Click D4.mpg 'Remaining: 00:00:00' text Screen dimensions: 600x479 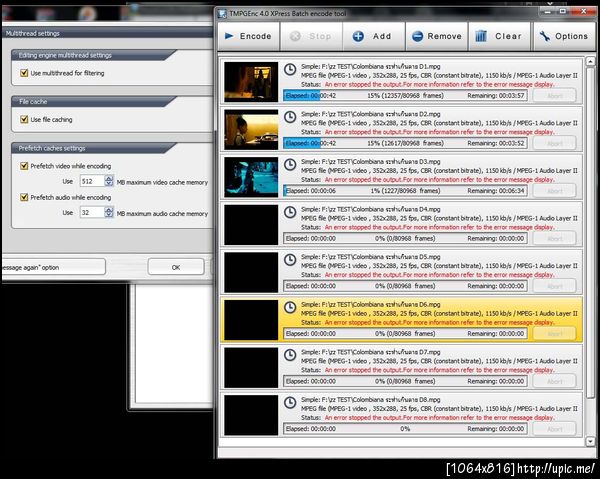[496, 238]
